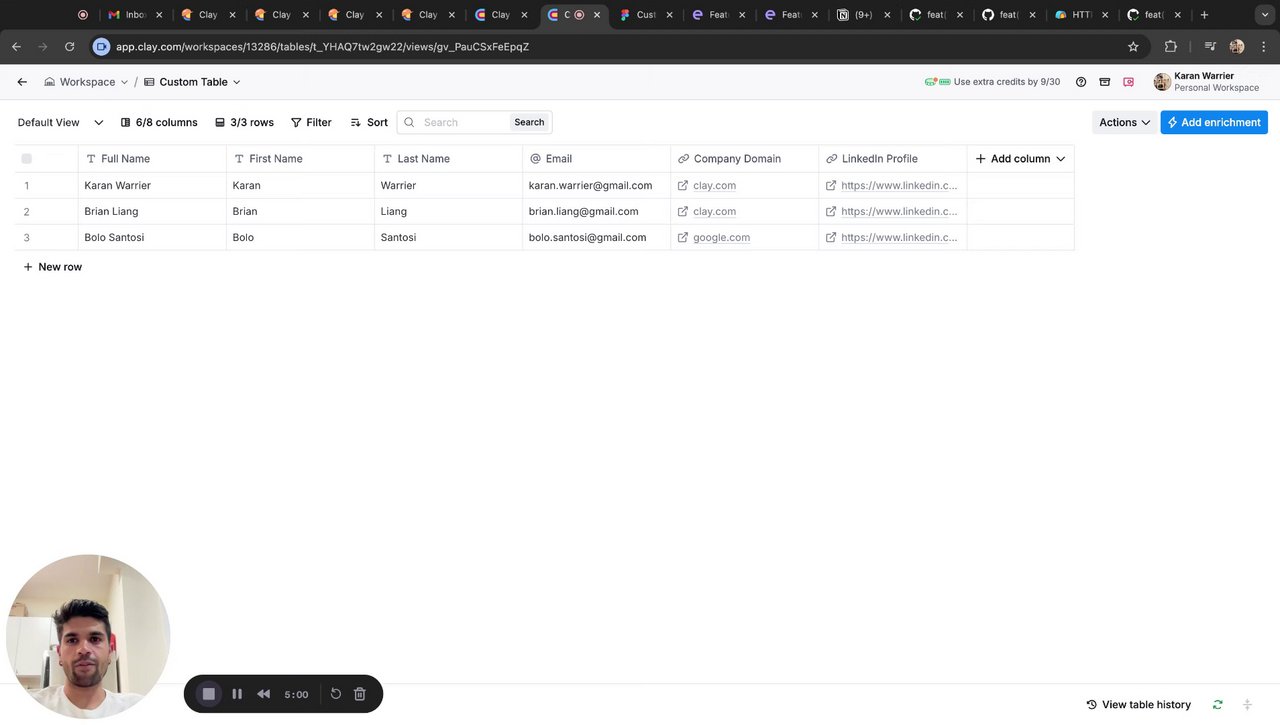
Task: Click View table history
Action: tap(1139, 705)
